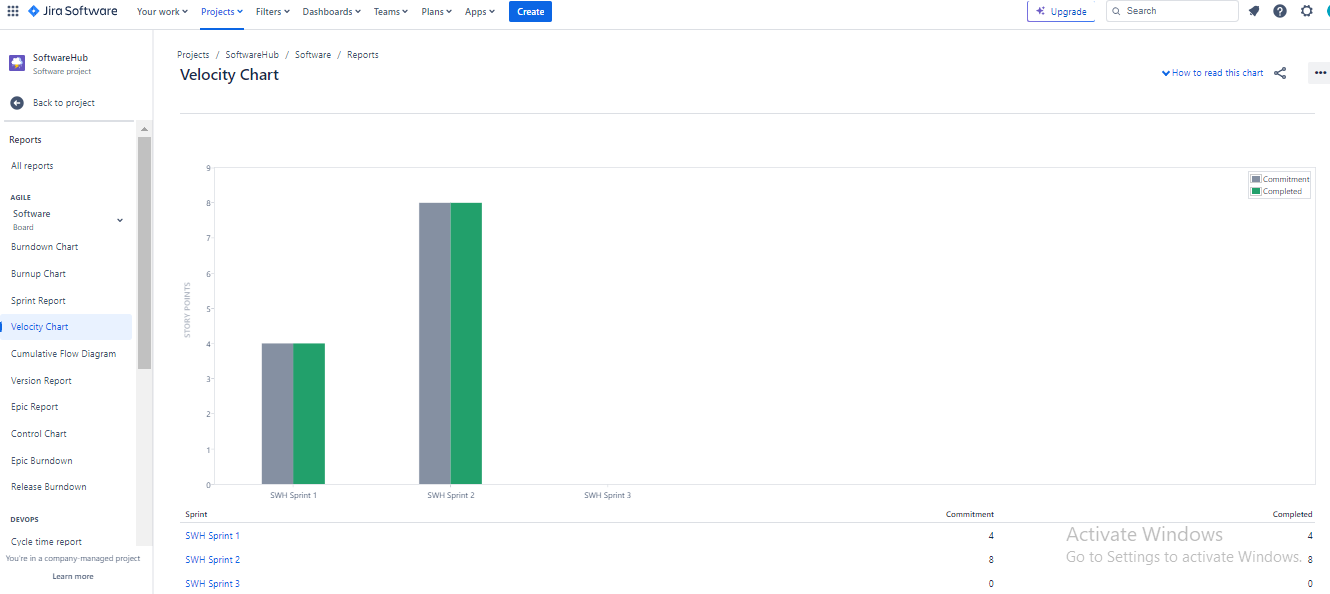Open the more actions three-dot menu

pos(1320,73)
